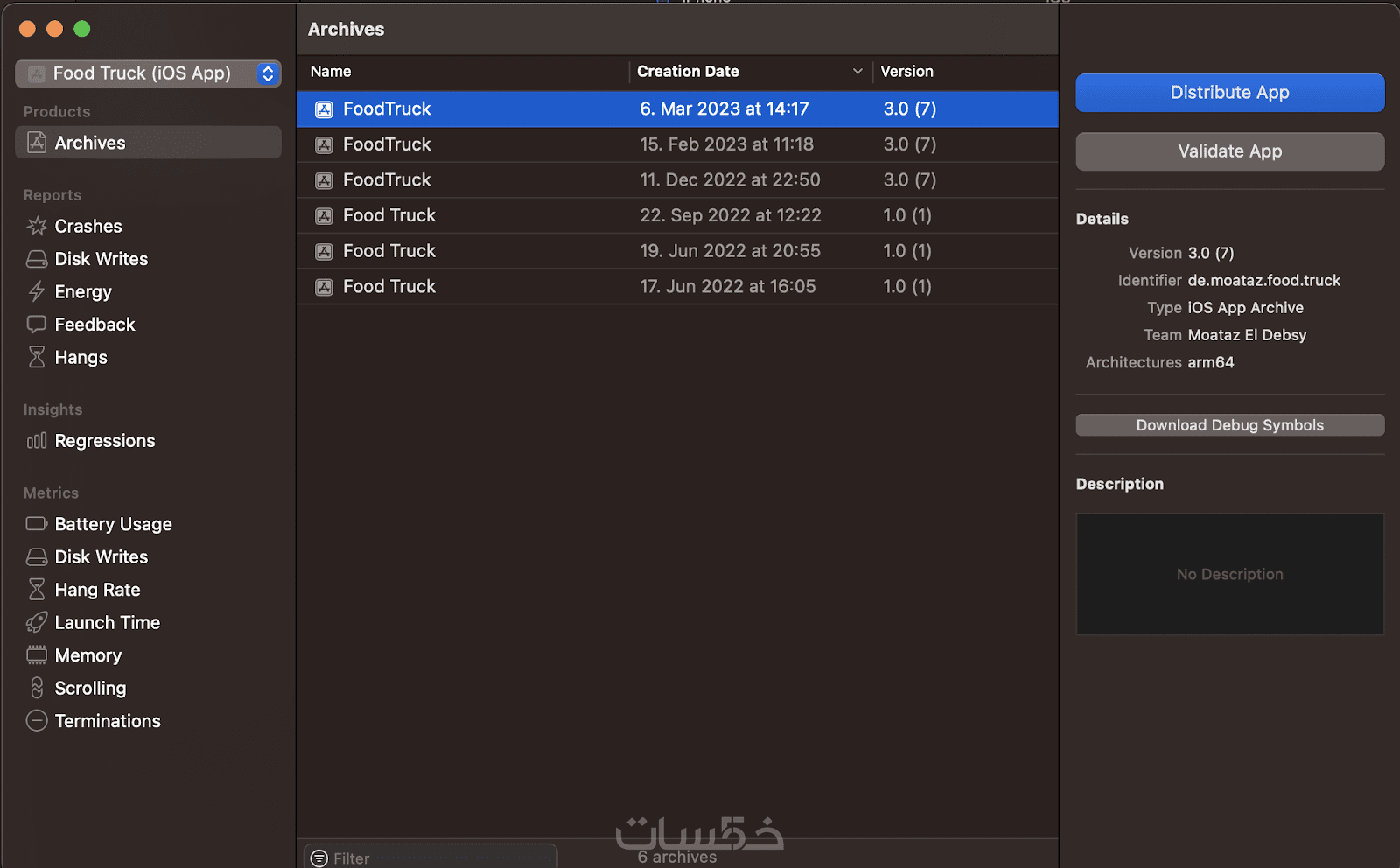Image resolution: width=1400 pixels, height=868 pixels.
Task: Open the Hangs report
Action: click(x=81, y=357)
